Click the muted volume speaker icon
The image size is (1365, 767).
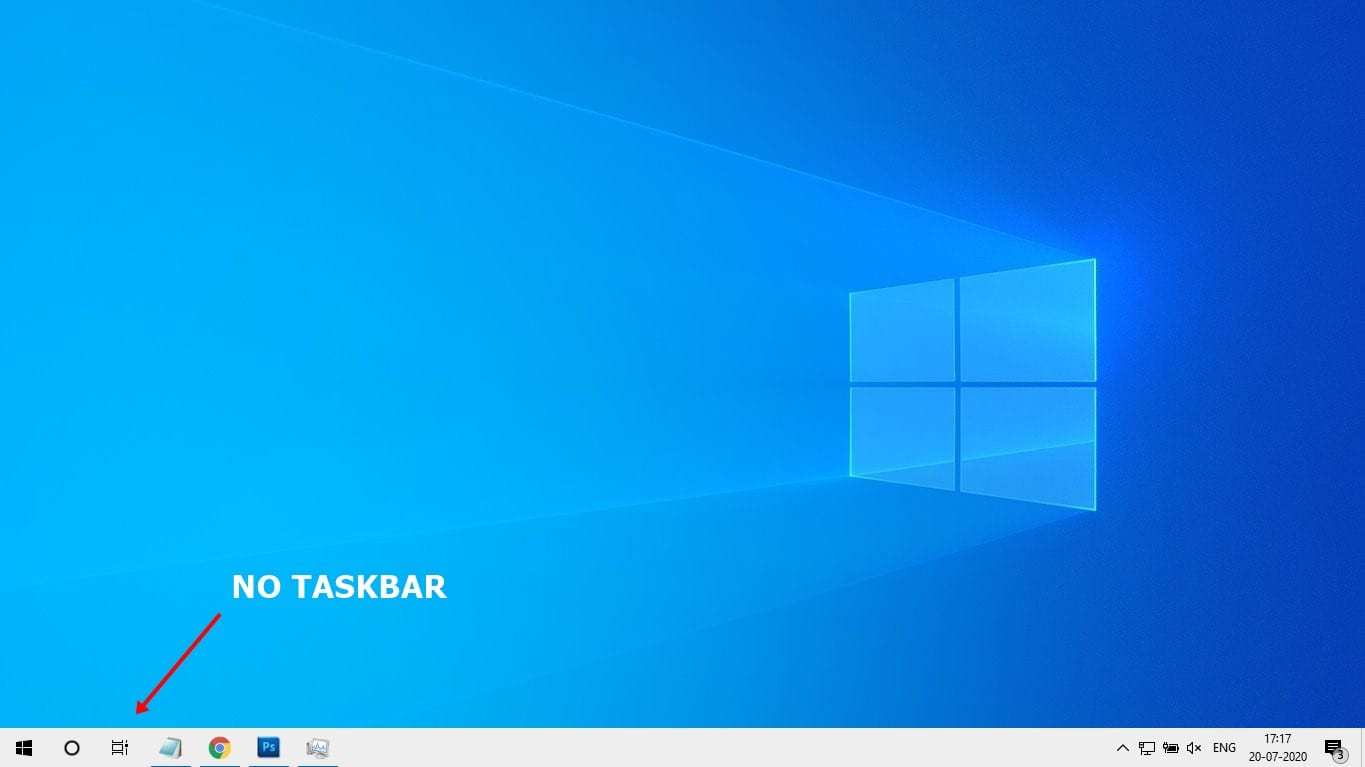tap(1194, 748)
